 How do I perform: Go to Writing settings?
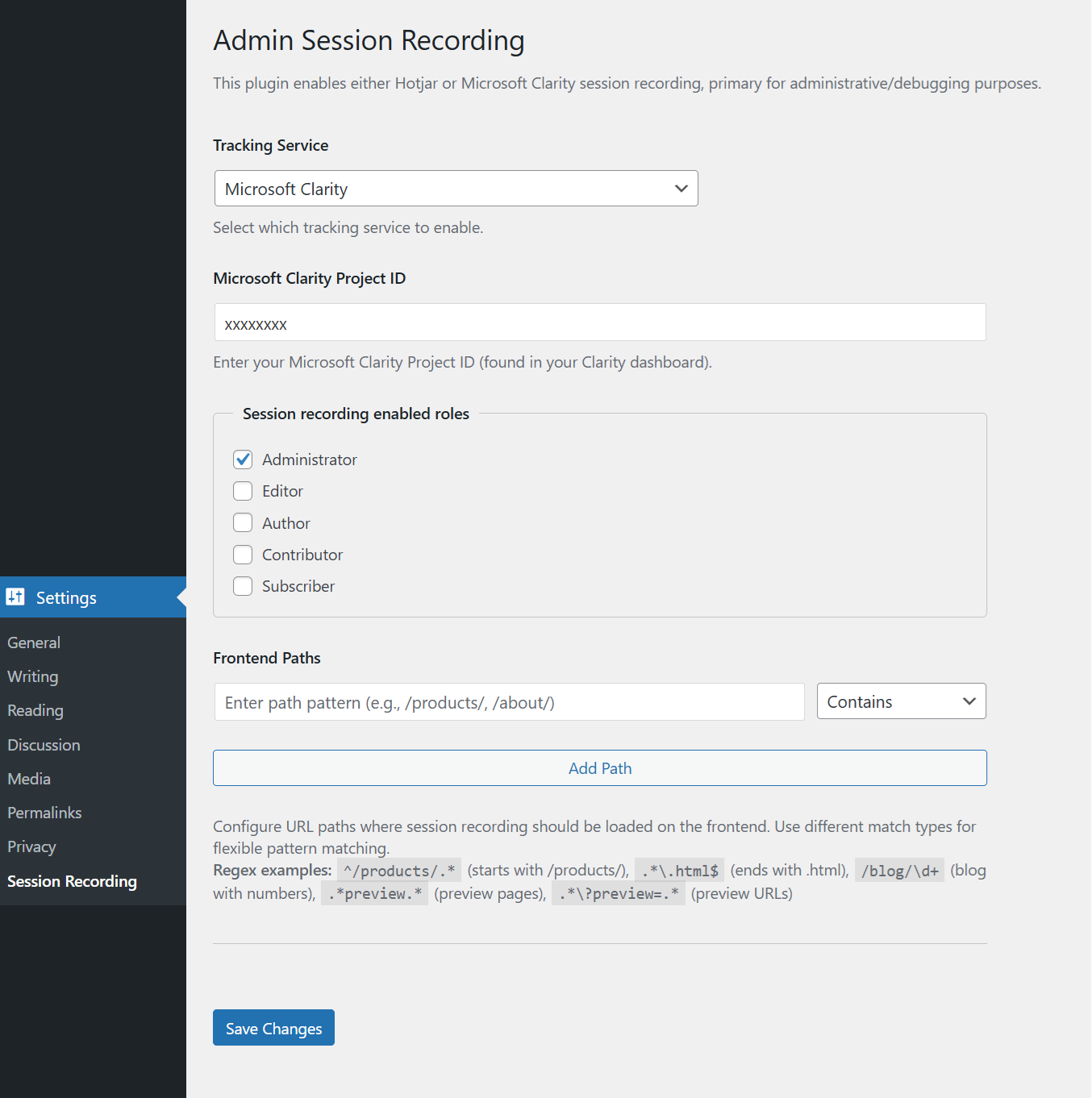point(33,676)
